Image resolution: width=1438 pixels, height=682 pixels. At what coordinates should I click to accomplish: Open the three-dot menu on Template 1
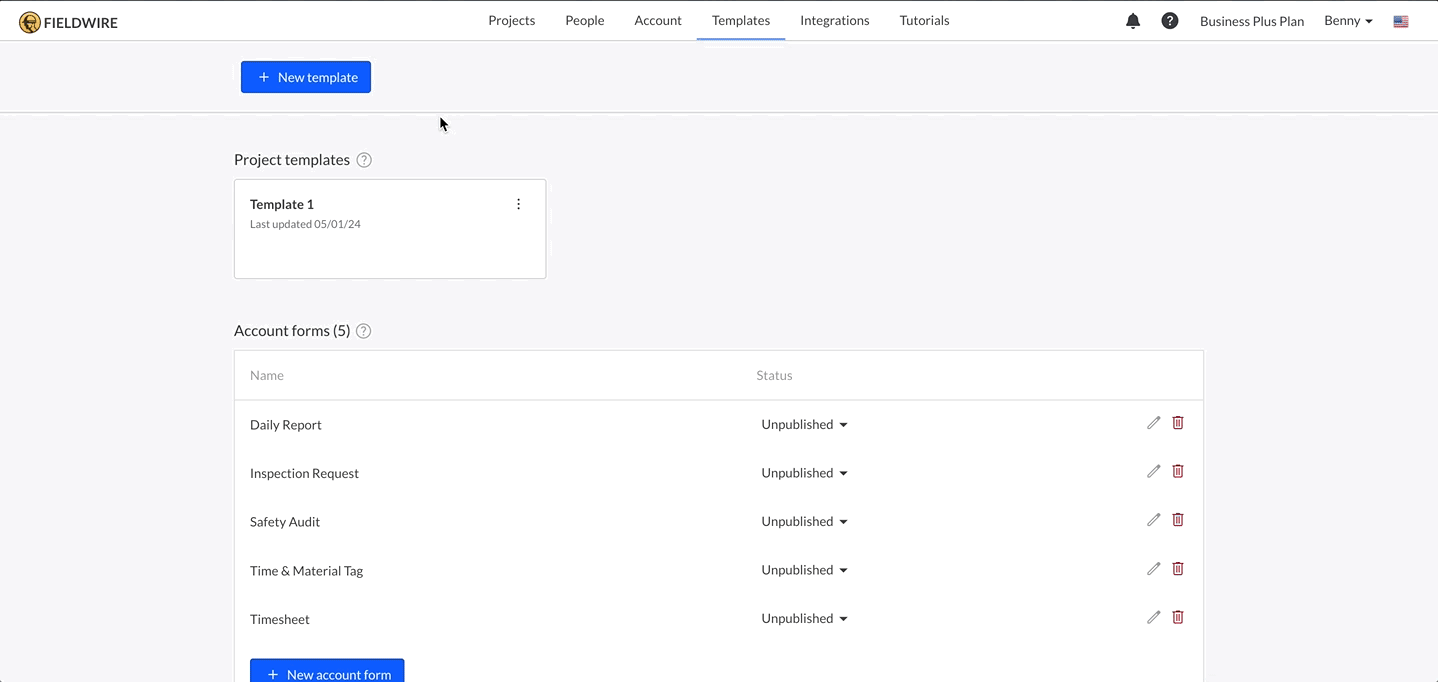[518, 203]
